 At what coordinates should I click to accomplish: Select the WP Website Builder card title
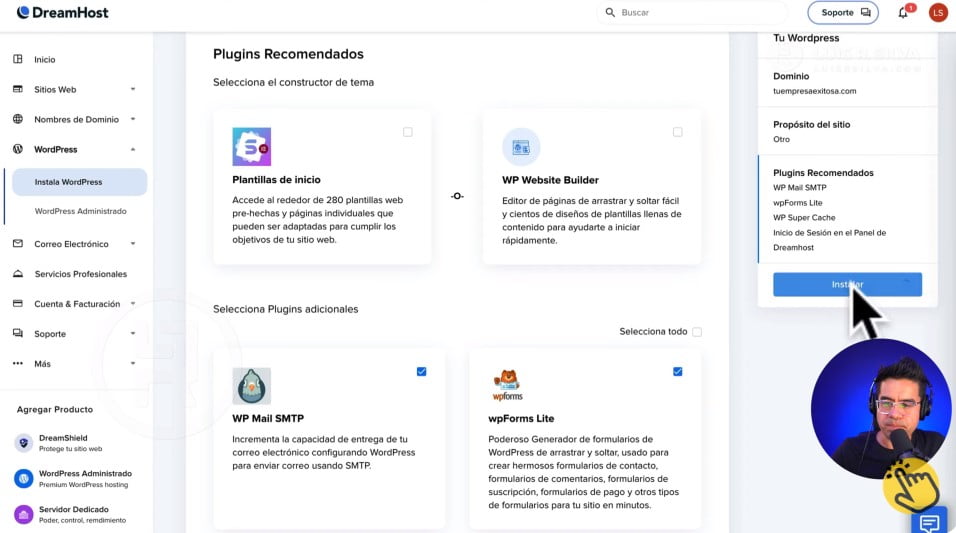[x=550, y=180]
